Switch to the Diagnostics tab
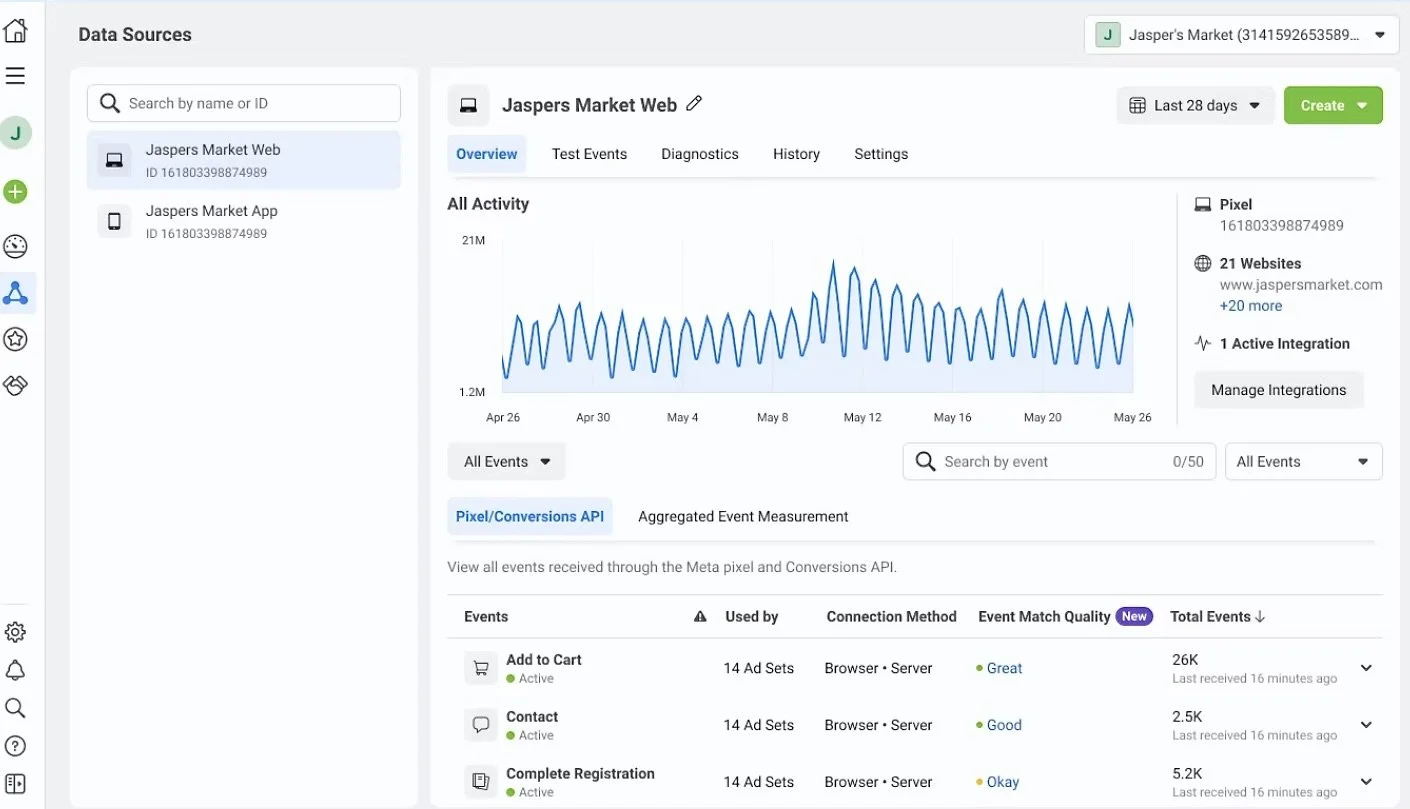 coord(700,154)
